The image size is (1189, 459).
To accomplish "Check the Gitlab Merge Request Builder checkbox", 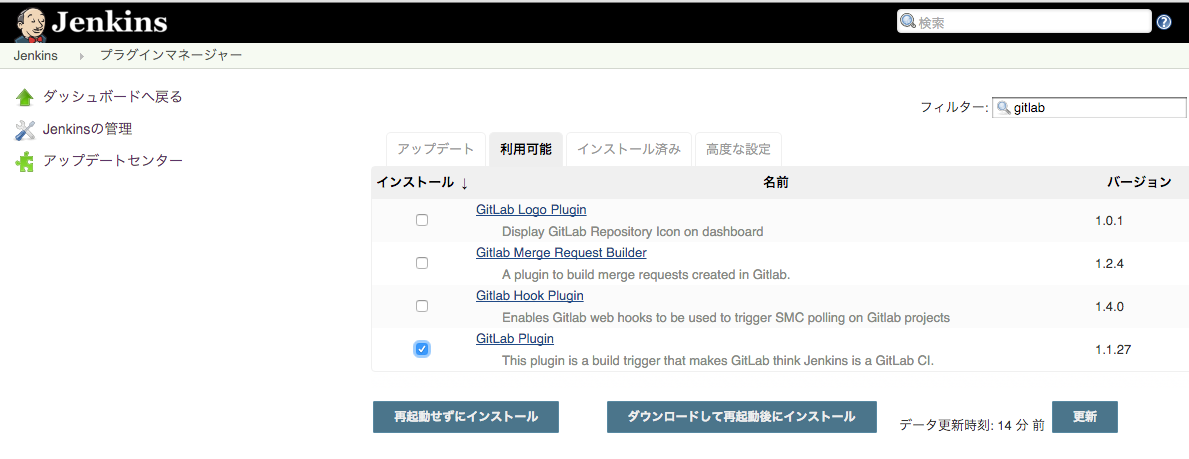I will (422, 263).
